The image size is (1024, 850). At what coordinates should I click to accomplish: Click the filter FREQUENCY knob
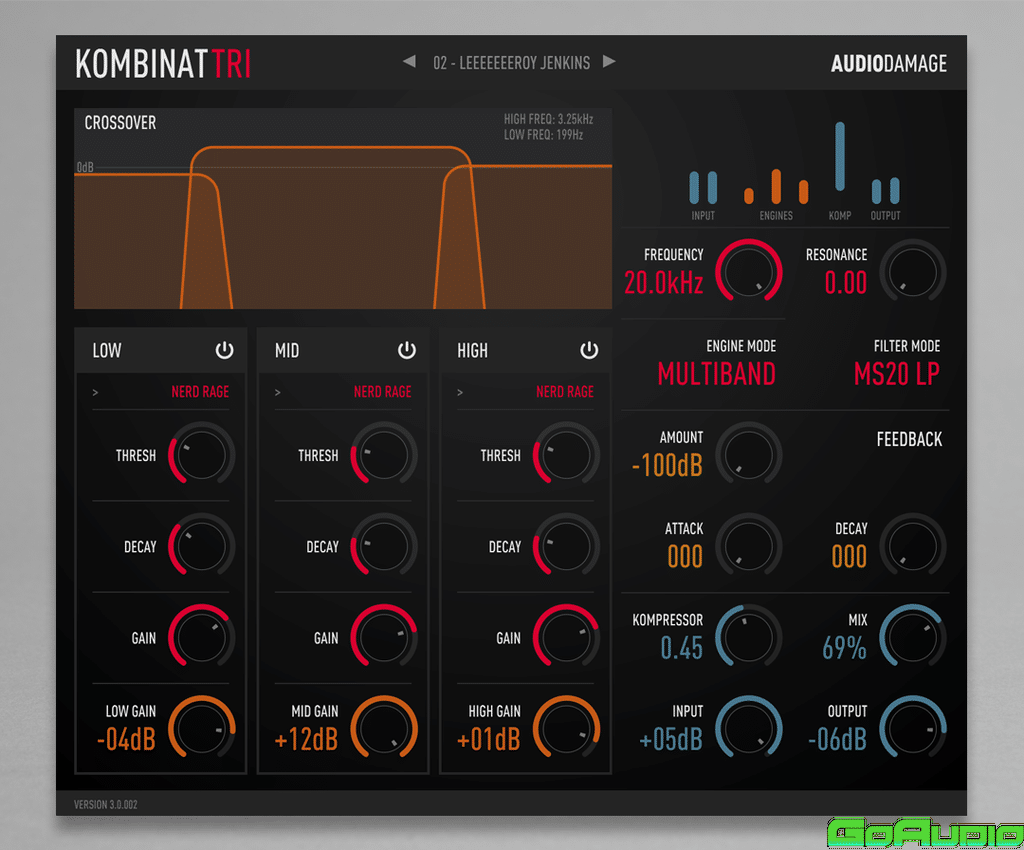(750, 270)
